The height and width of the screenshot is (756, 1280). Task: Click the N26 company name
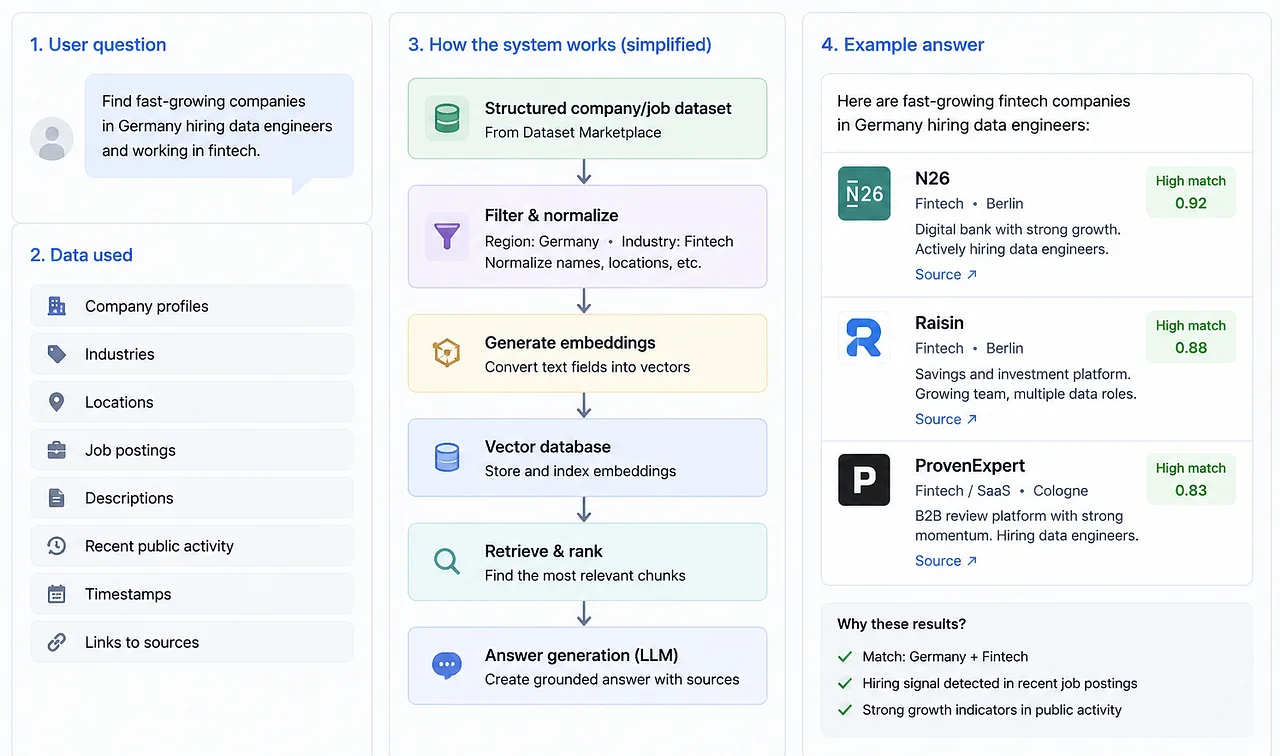pos(932,178)
